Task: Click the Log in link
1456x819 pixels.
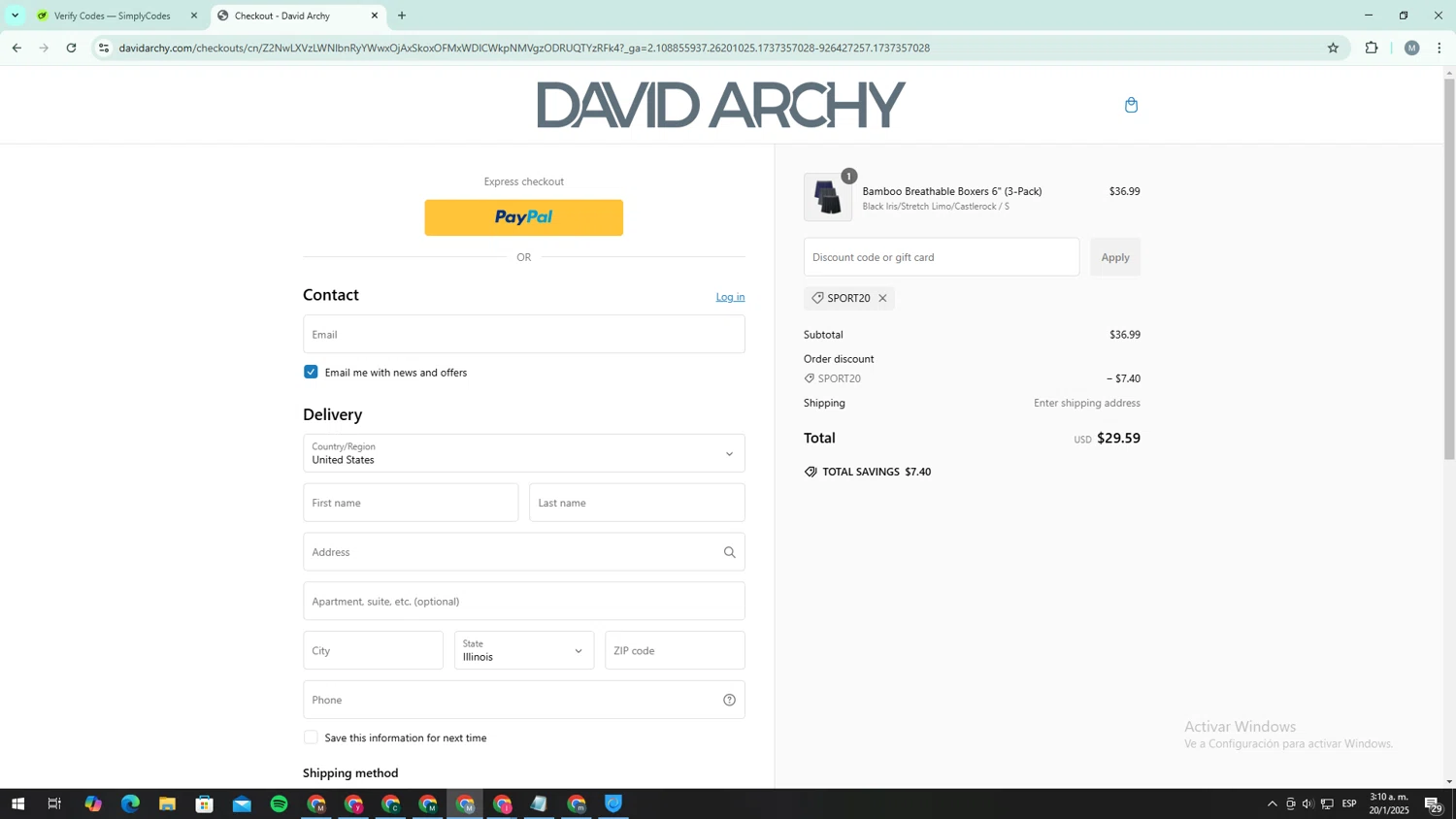Action: tap(730, 297)
